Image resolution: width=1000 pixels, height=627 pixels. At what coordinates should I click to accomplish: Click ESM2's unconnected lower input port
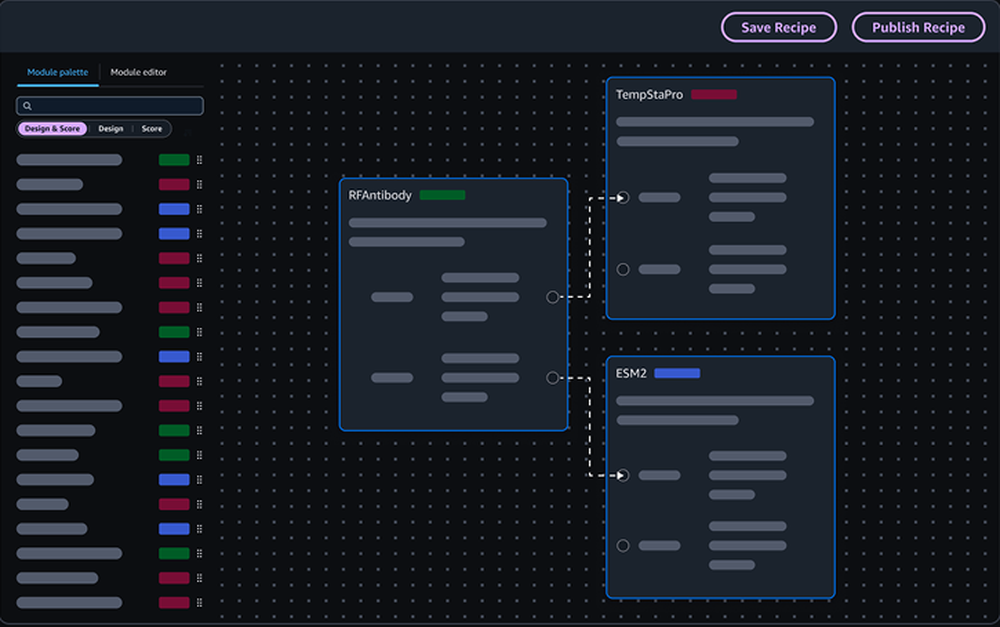click(623, 546)
